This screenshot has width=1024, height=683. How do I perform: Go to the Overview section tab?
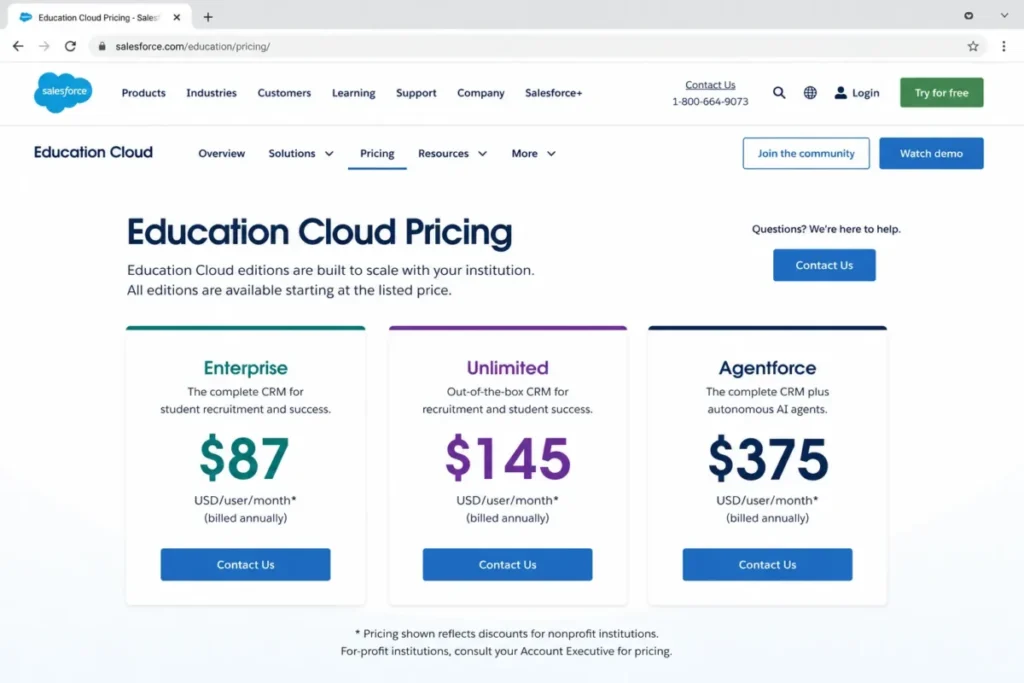pyautogui.click(x=222, y=153)
